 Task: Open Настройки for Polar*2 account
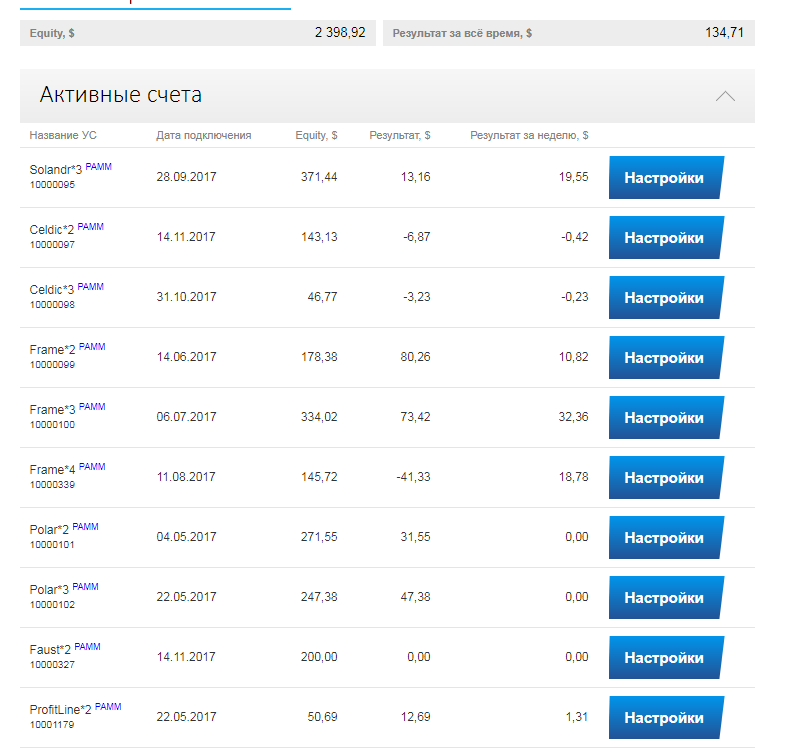click(664, 538)
